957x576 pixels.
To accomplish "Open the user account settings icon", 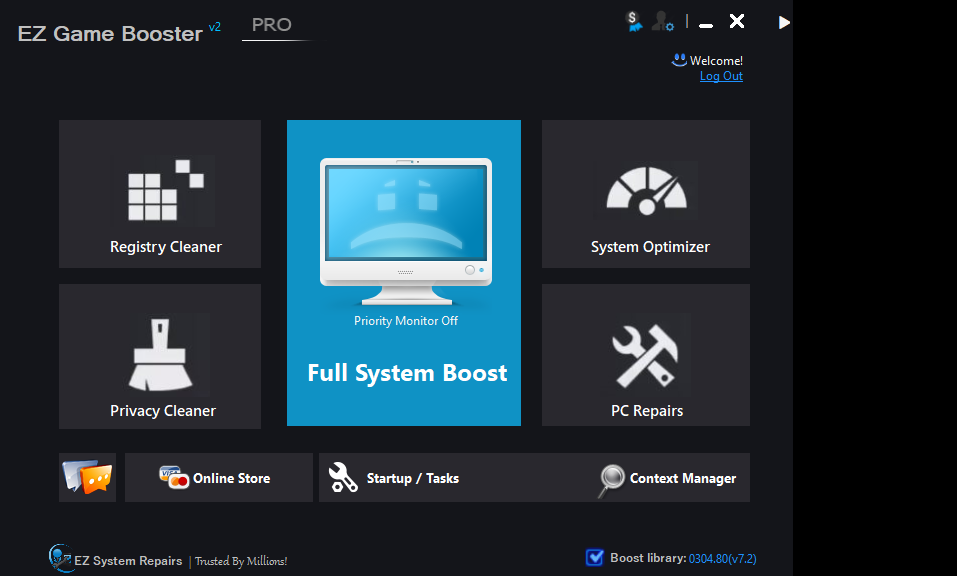I will [x=662, y=22].
